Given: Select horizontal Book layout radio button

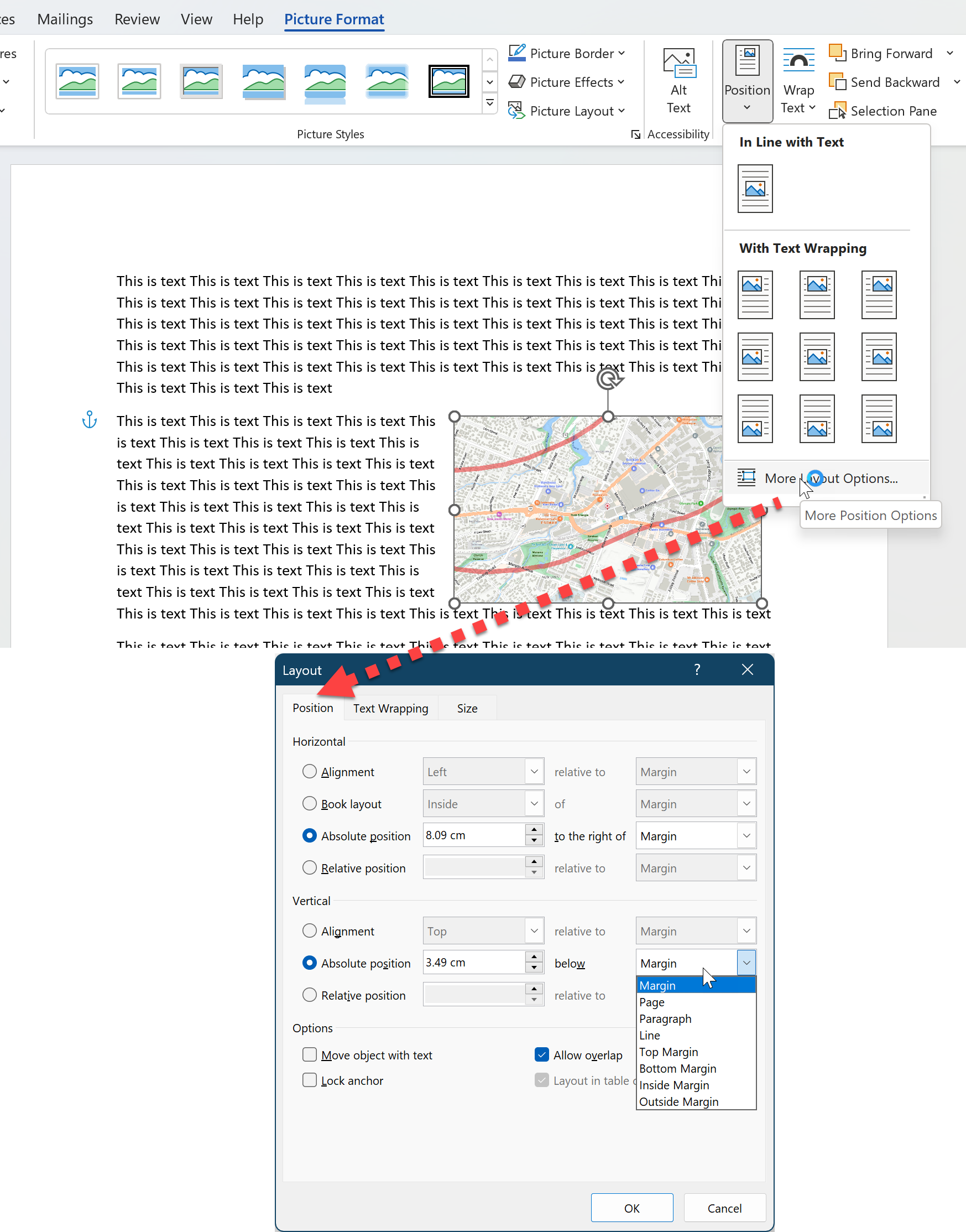Looking at the screenshot, I should click(309, 804).
